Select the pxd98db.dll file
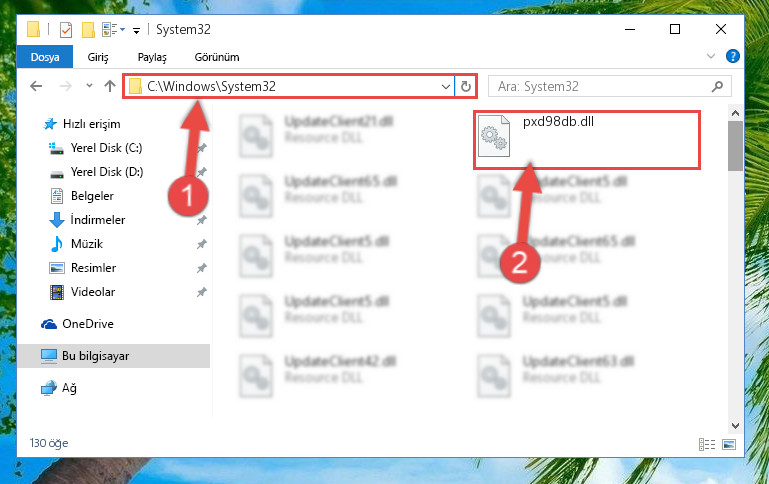The height and width of the screenshot is (484, 769). (586, 140)
